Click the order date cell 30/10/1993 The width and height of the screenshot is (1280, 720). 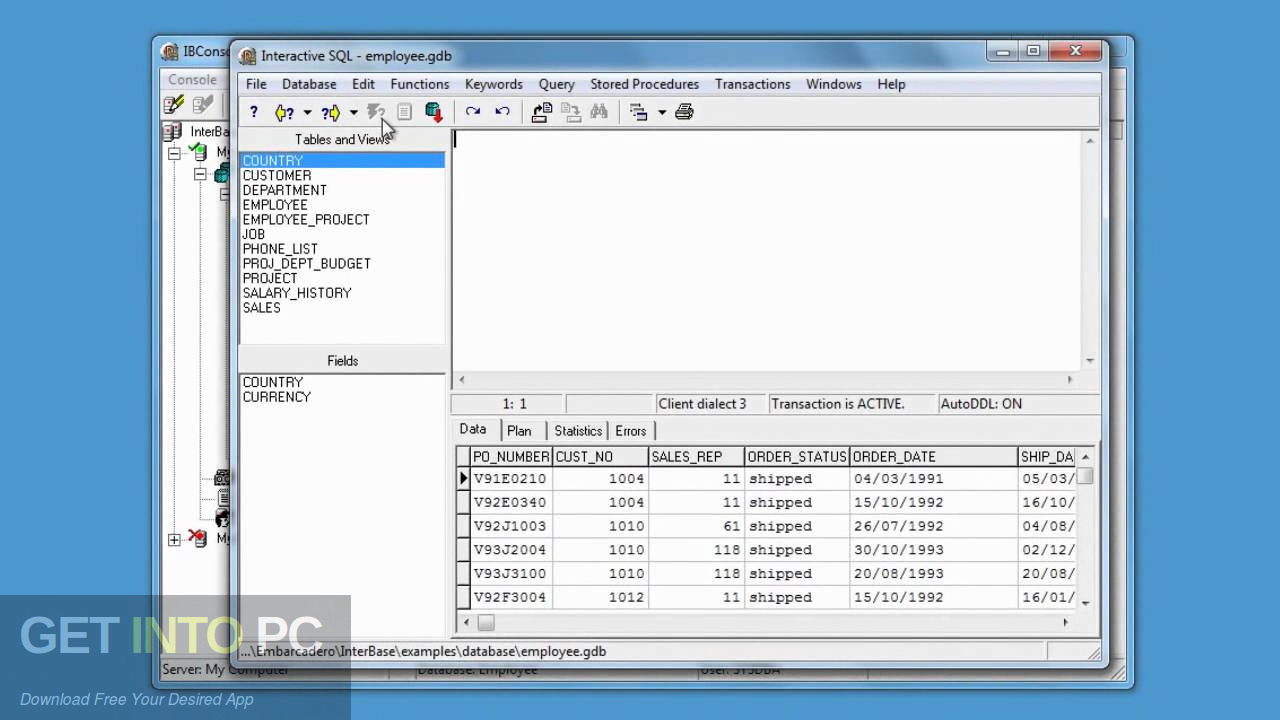click(x=933, y=550)
